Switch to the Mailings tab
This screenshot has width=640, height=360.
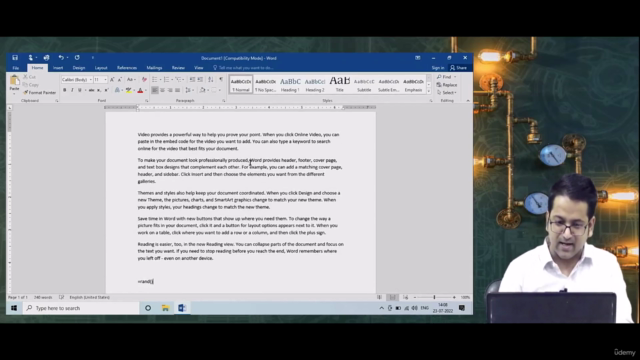coord(154,68)
